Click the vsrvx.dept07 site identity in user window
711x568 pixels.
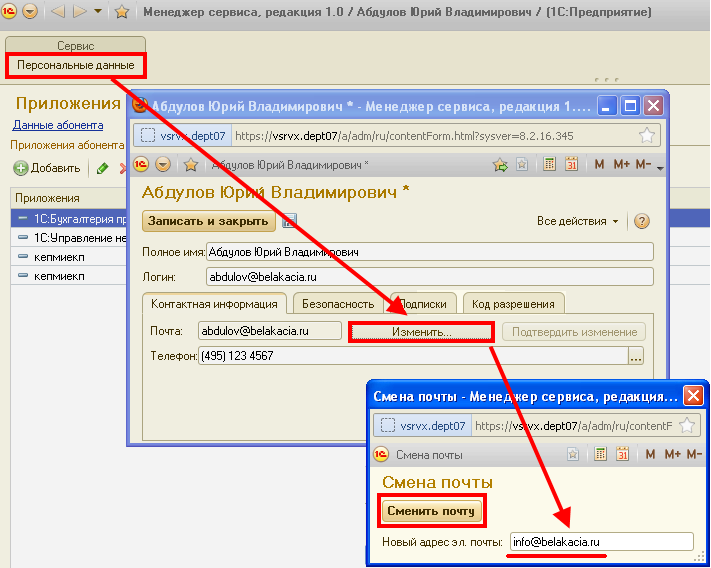(183, 136)
